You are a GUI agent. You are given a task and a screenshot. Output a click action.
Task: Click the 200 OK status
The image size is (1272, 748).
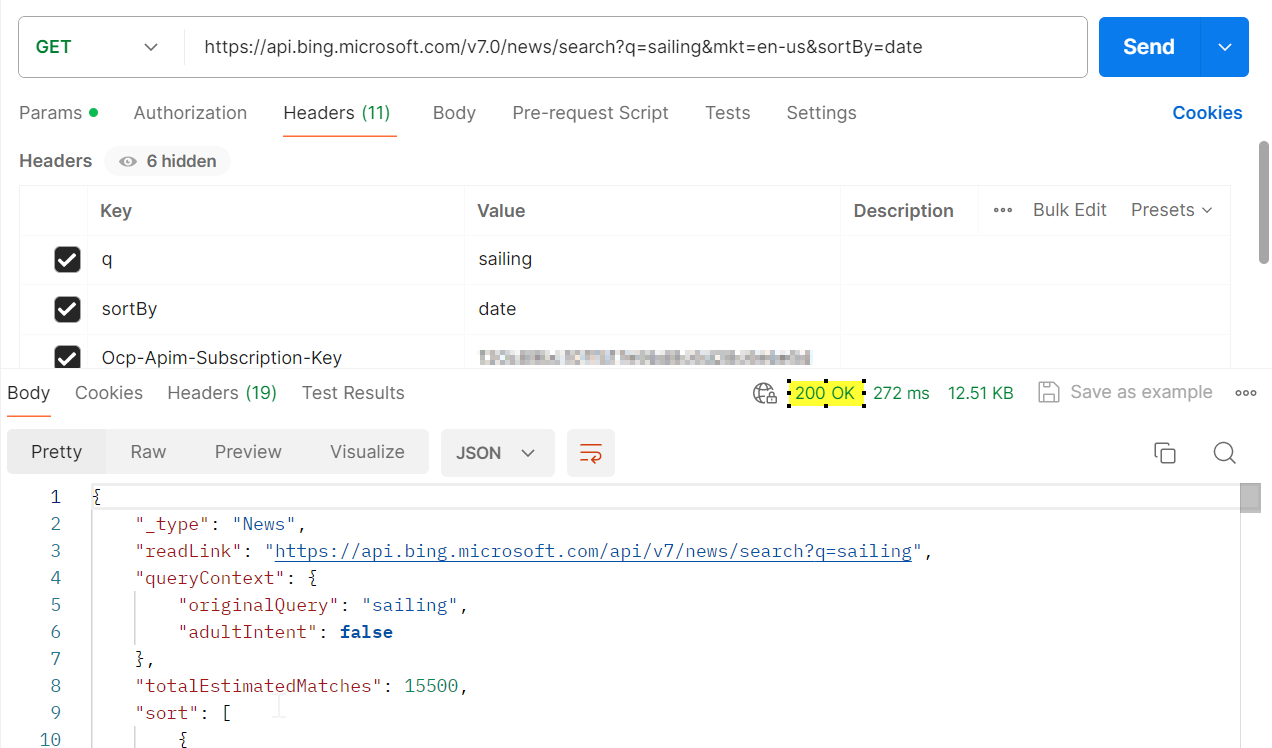point(825,393)
